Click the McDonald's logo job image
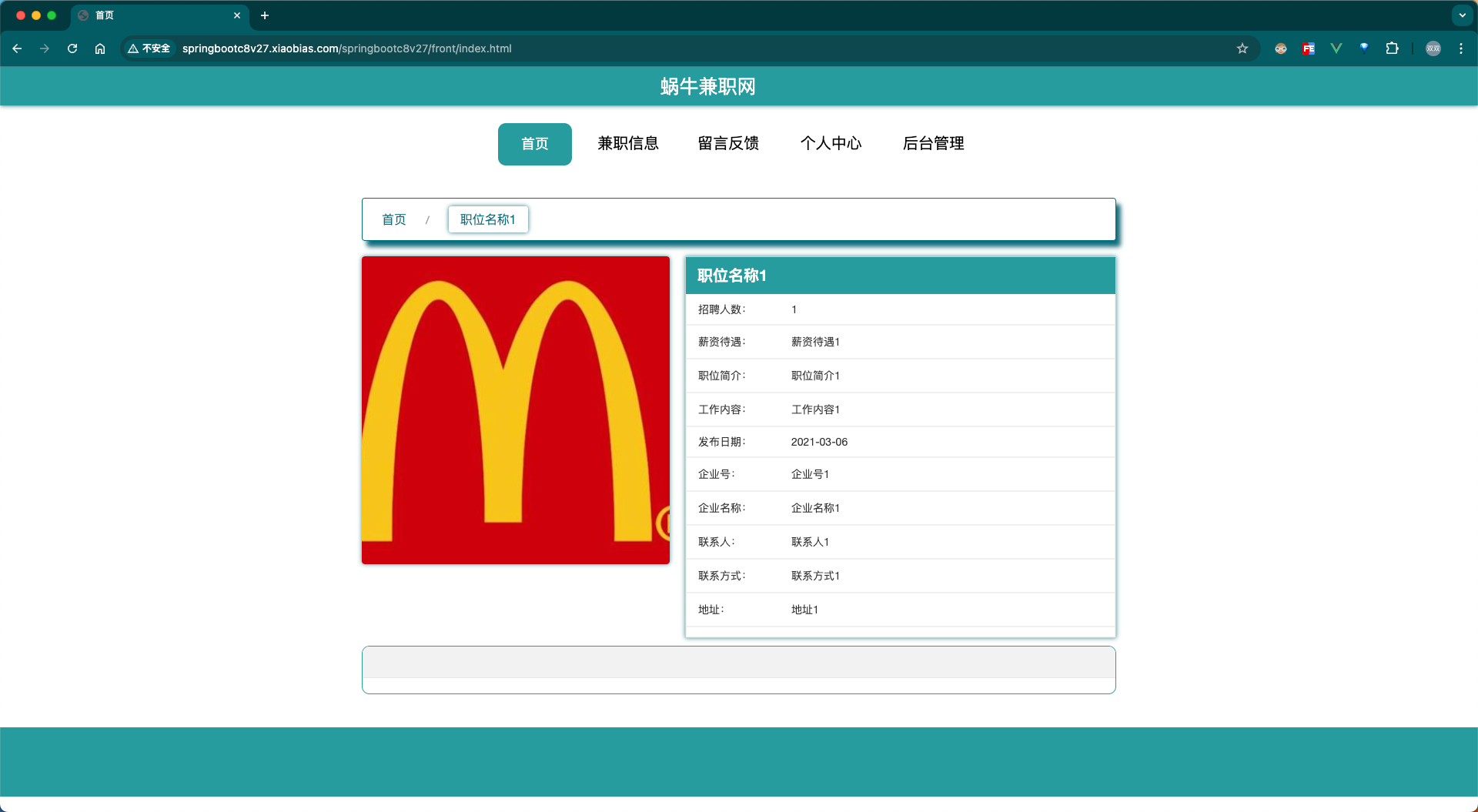 [x=516, y=410]
